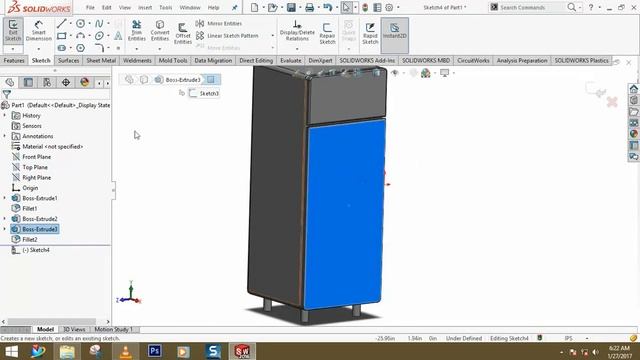
Task: Open Linear Sketch Pattern dropdown arrow
Action: point(273,36)
